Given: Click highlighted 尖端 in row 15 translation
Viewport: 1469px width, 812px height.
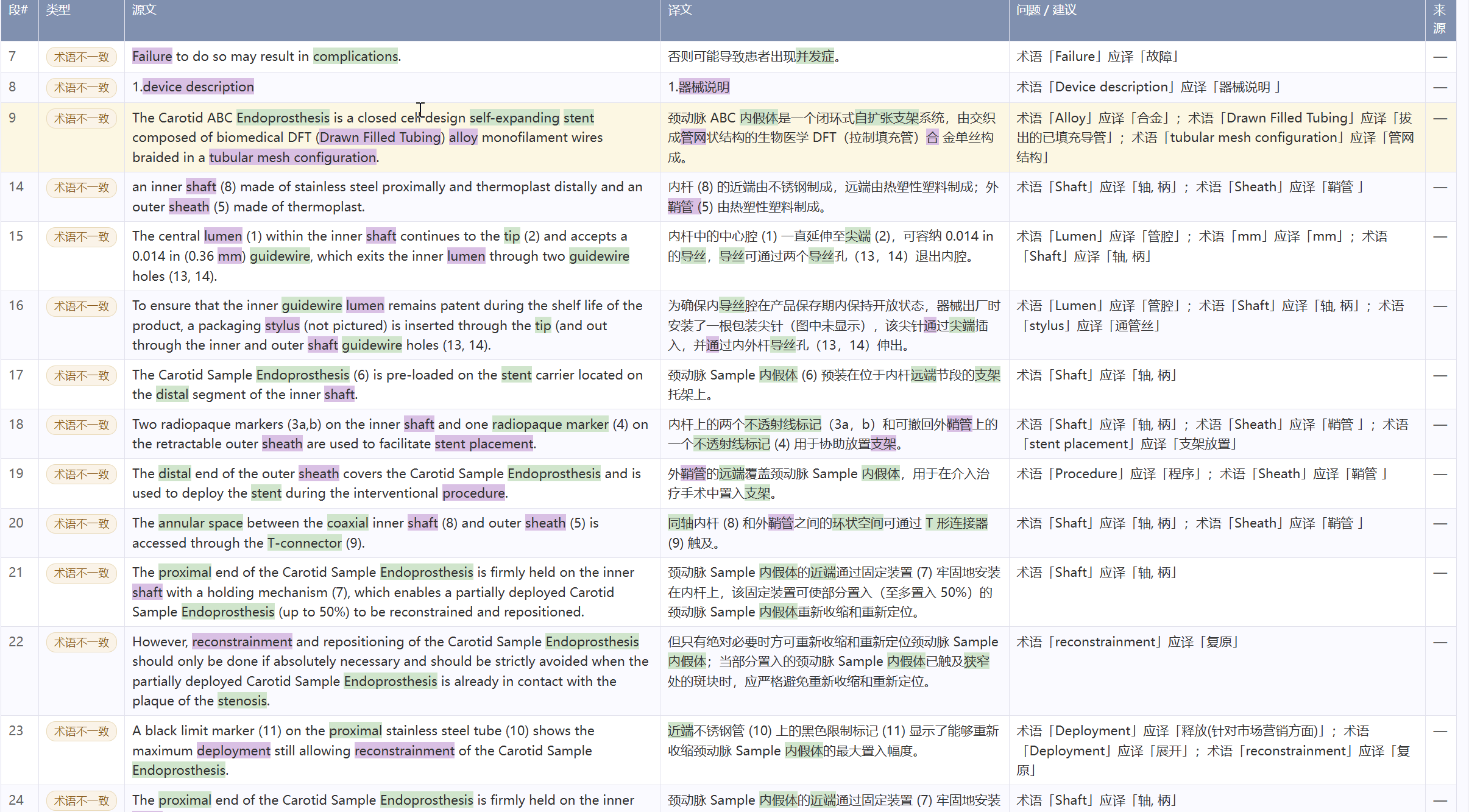Looking at the screenshot, I should (858, 236).
